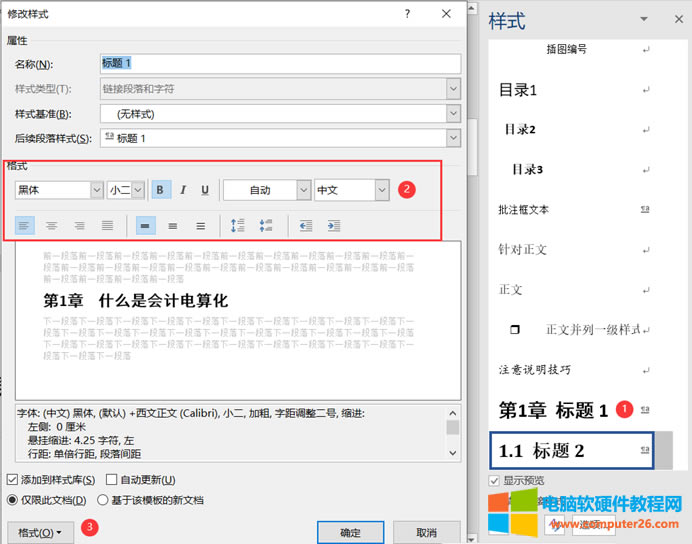Open the 自动 font color dropdown

303,190
